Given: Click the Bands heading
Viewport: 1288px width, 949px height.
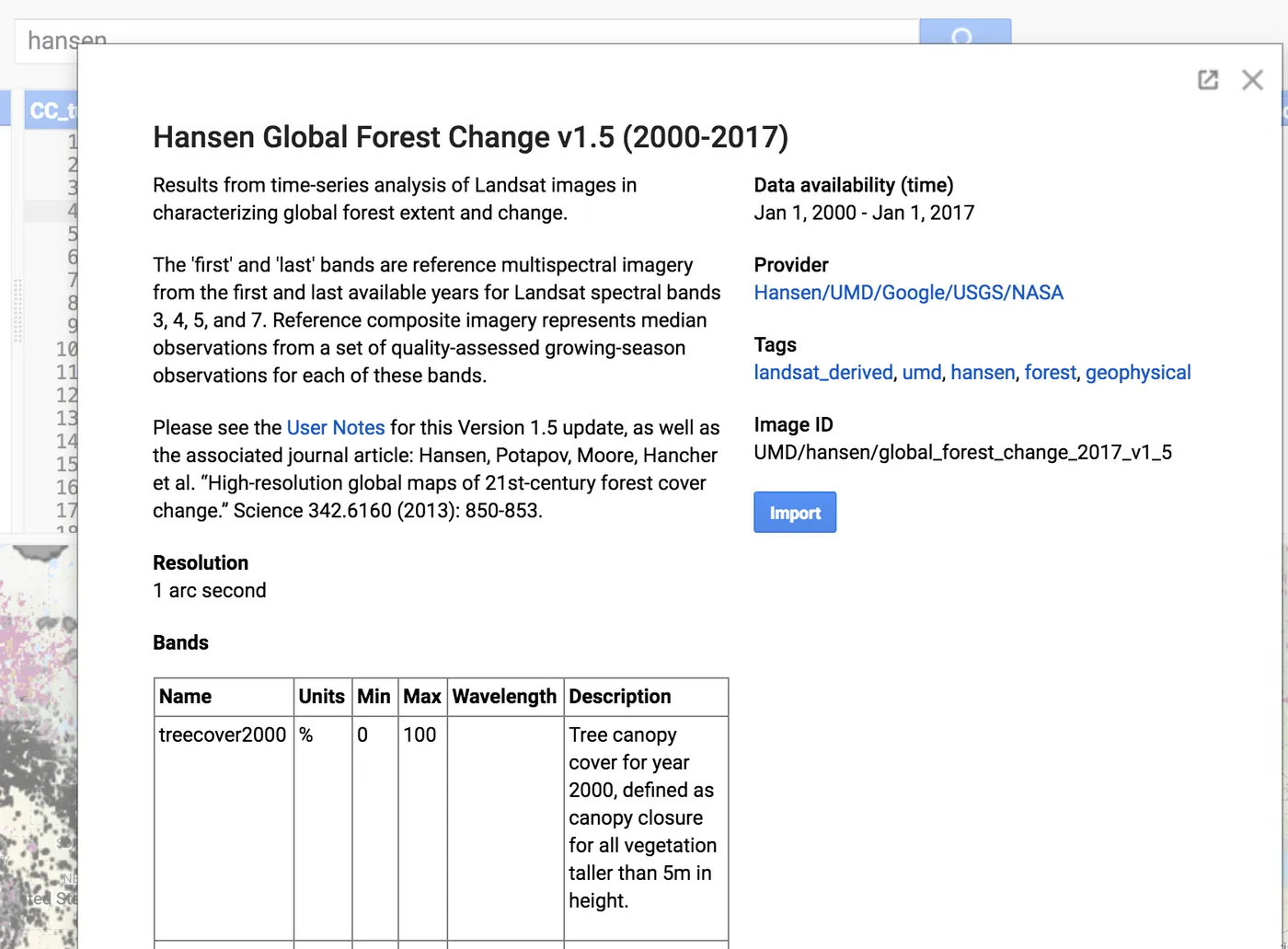Looking at the screenshot, I should click(180, 642).
